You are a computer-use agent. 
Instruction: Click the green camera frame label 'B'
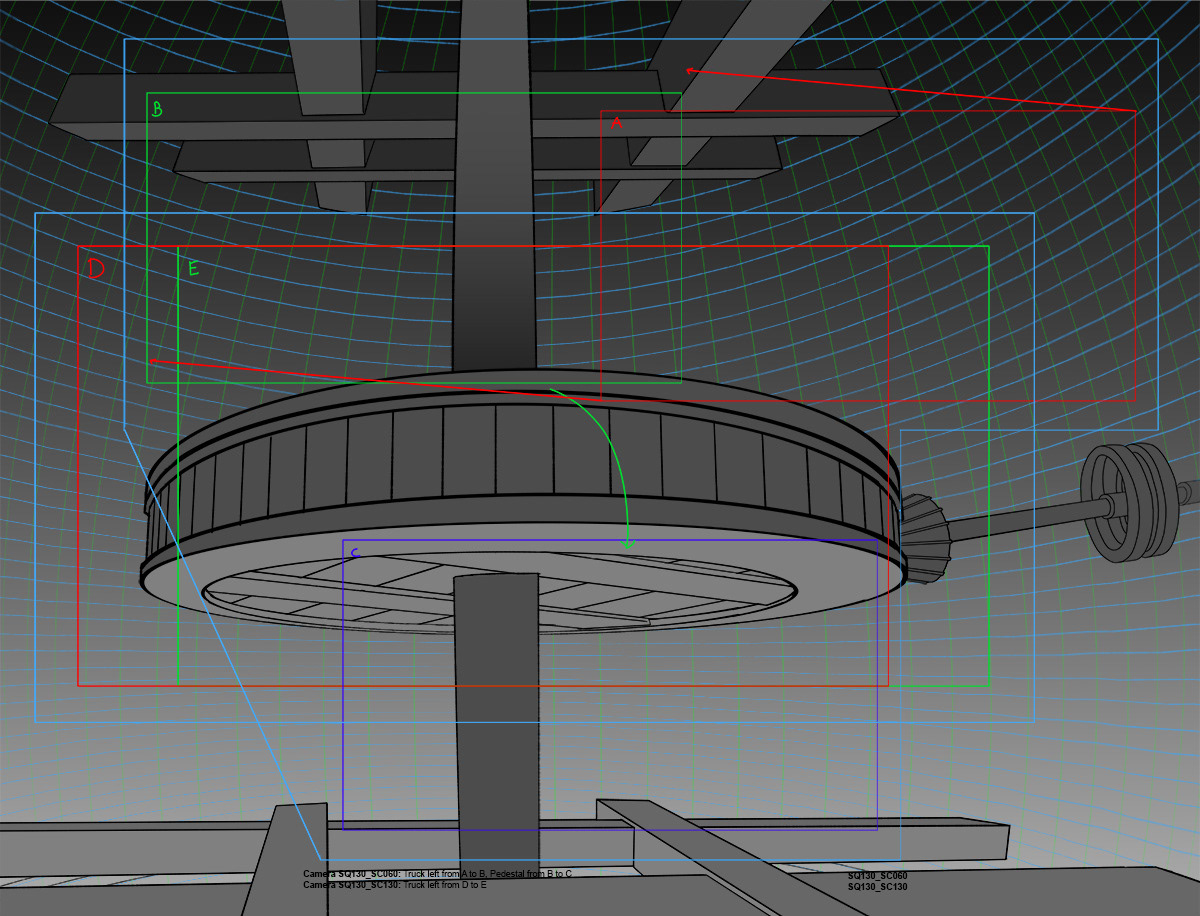157,109
